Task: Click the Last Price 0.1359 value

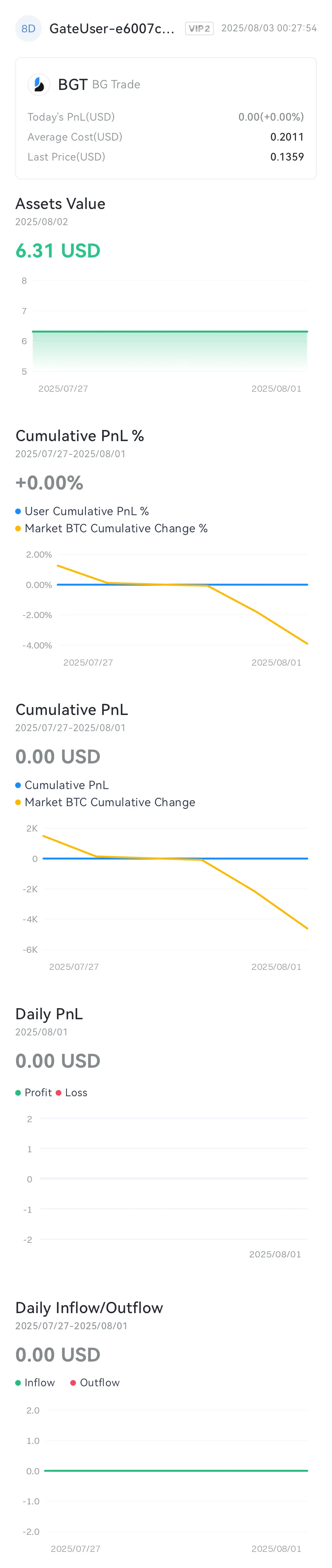Action: (287, 157)
